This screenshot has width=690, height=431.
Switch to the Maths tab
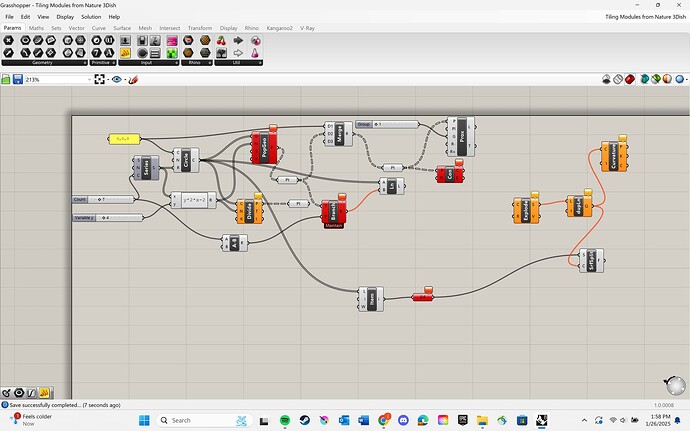click(x=37, y=28)
